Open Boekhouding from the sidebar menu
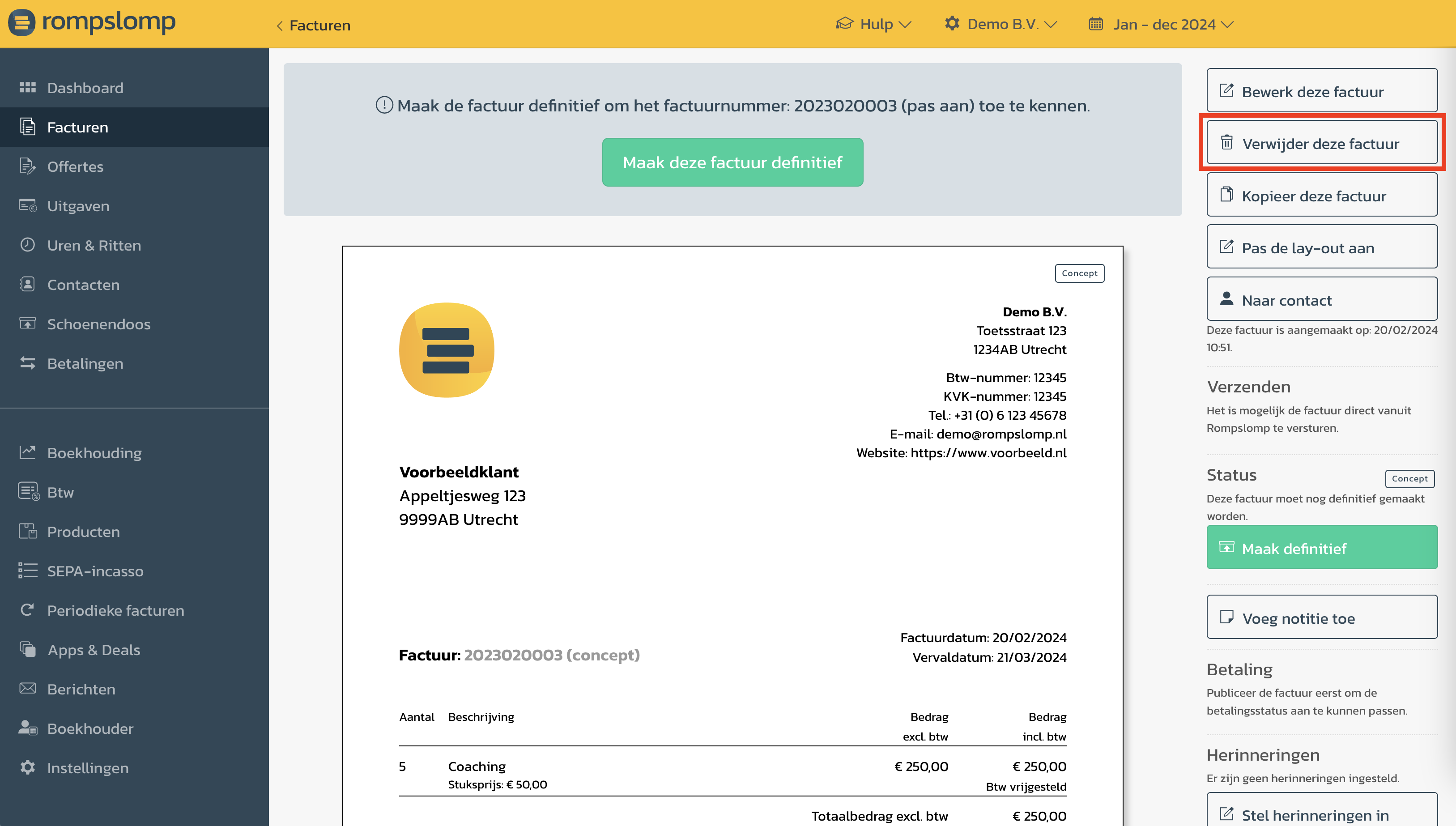Image resolution: width=1456 pixels, height=826 pixels. 94,453
